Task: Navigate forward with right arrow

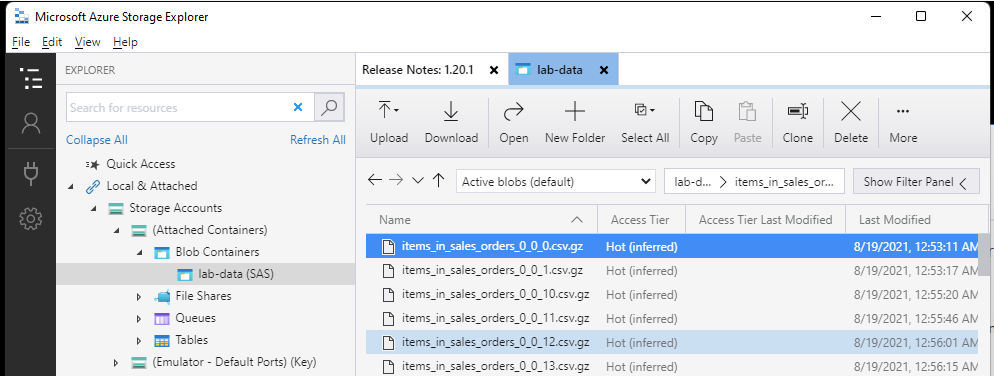Action: pyautogui.click(x=396, y=181)
